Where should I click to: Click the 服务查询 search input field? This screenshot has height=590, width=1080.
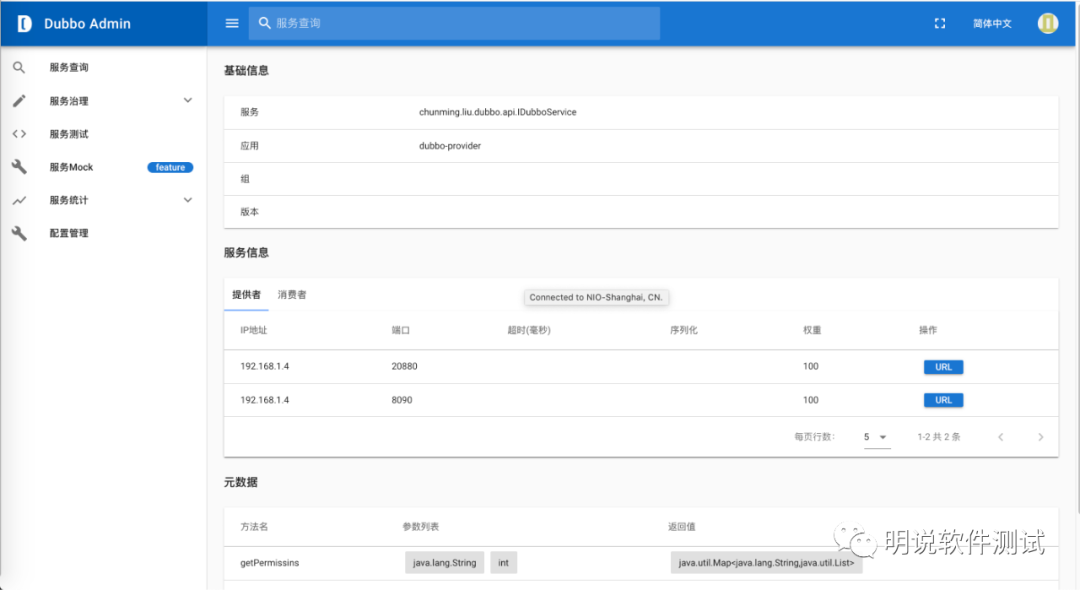460,23
